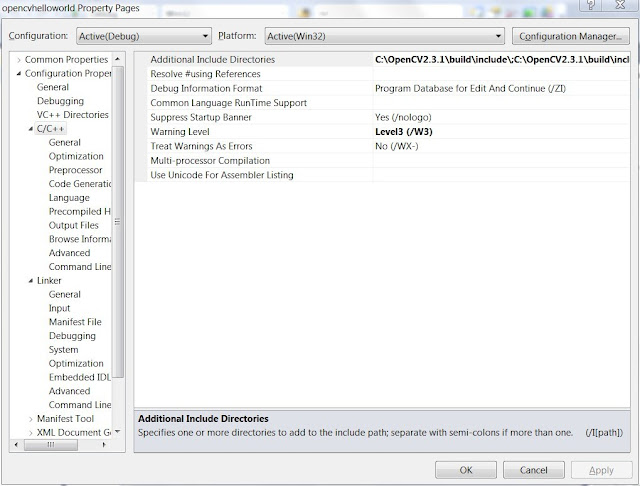Click the tree's horizontal scrollbar right arrow
This screenshot has width=640, height=486.
[104, 445]
